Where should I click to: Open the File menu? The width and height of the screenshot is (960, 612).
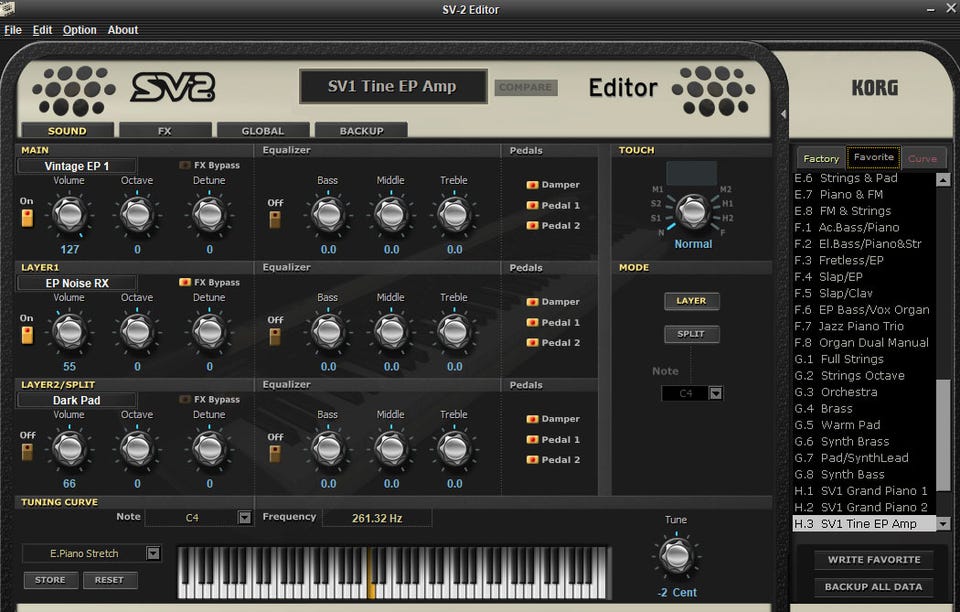click(x=13, y=30)
